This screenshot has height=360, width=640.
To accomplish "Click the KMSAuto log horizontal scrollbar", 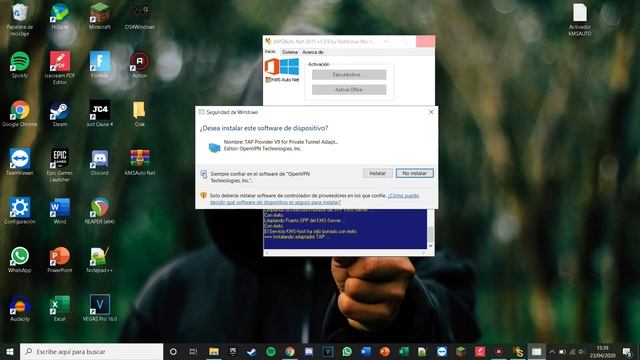I will click(345, 253).
